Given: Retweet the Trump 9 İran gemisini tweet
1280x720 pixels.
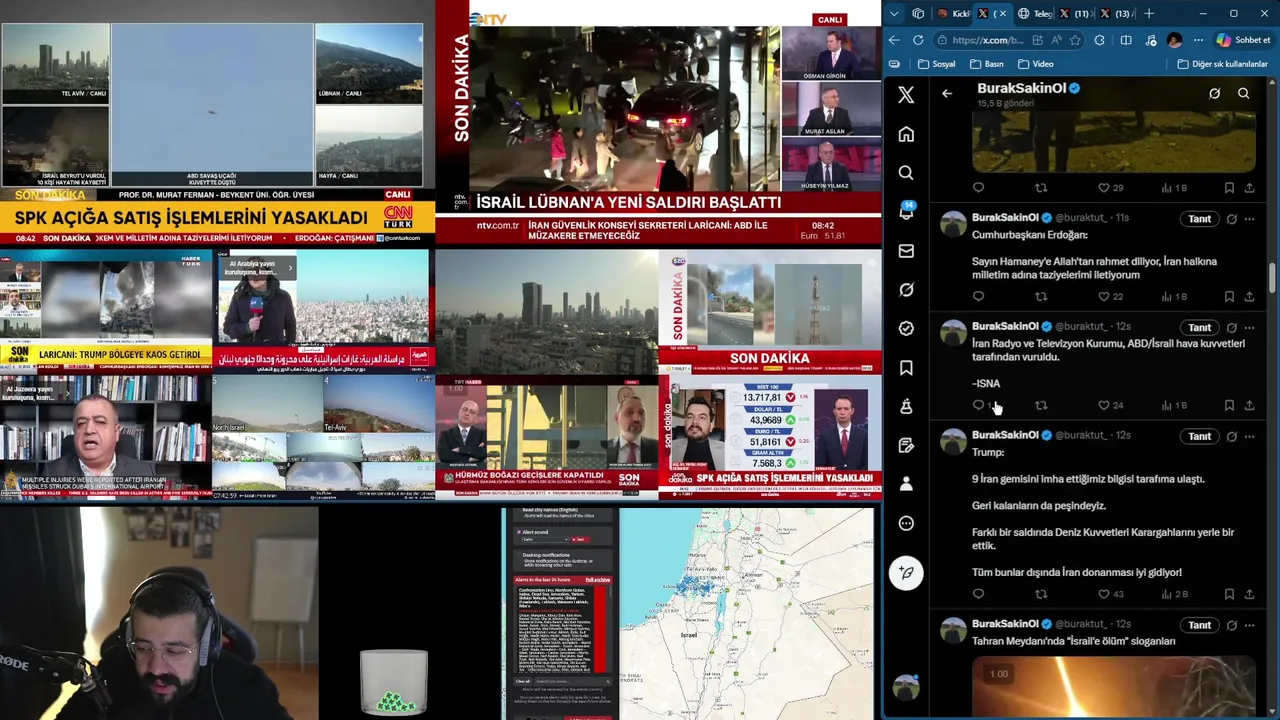Looking at the screenshot, I should [1041, 594].
